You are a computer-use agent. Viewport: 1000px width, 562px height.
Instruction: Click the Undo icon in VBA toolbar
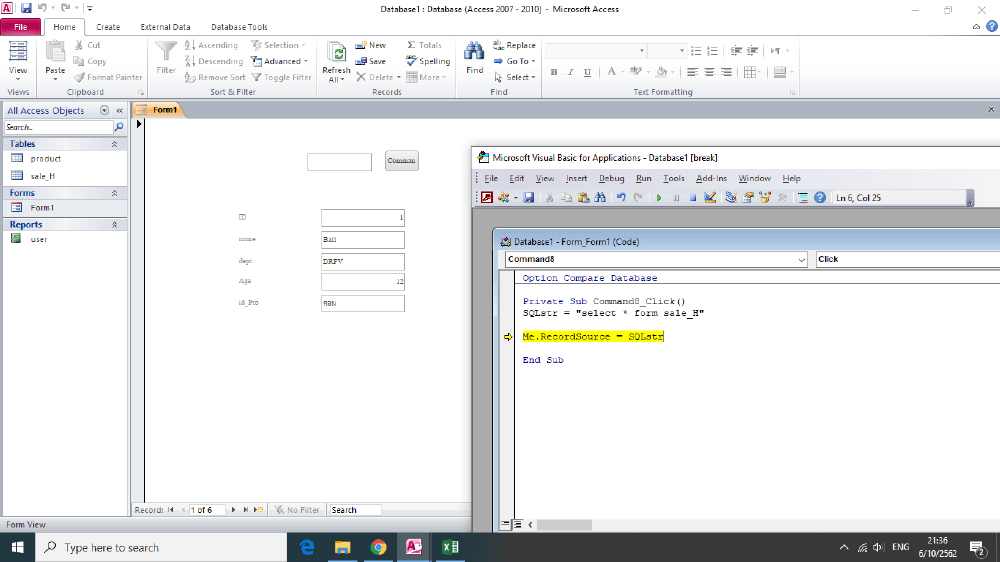[621, 198]
